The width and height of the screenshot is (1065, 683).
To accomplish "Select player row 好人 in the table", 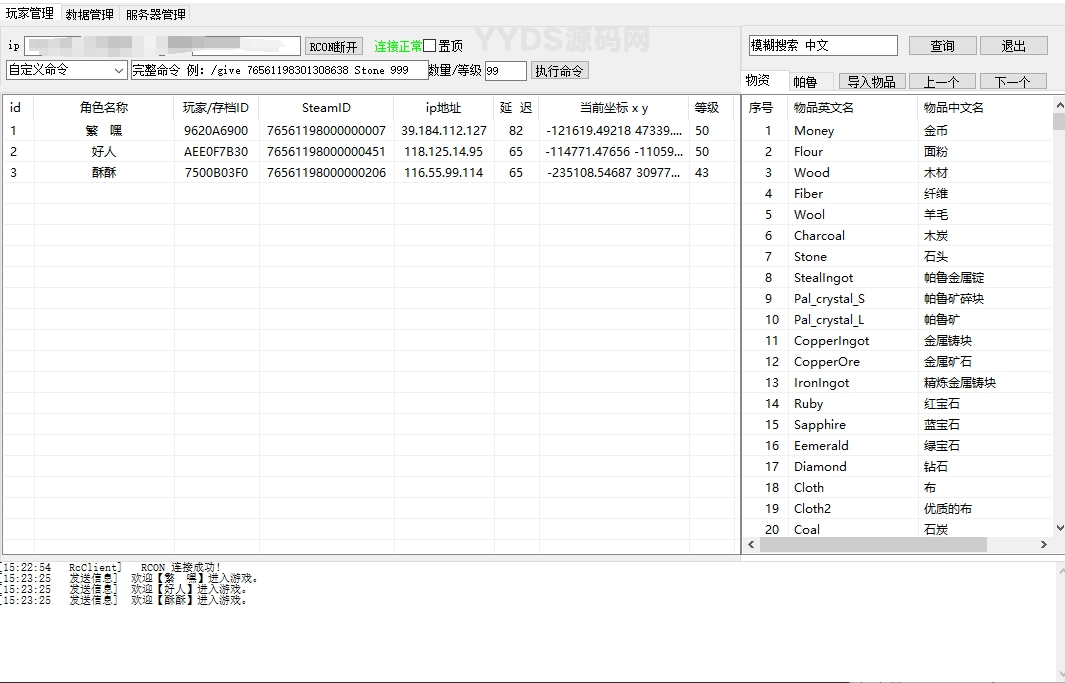I will [104, 152].
